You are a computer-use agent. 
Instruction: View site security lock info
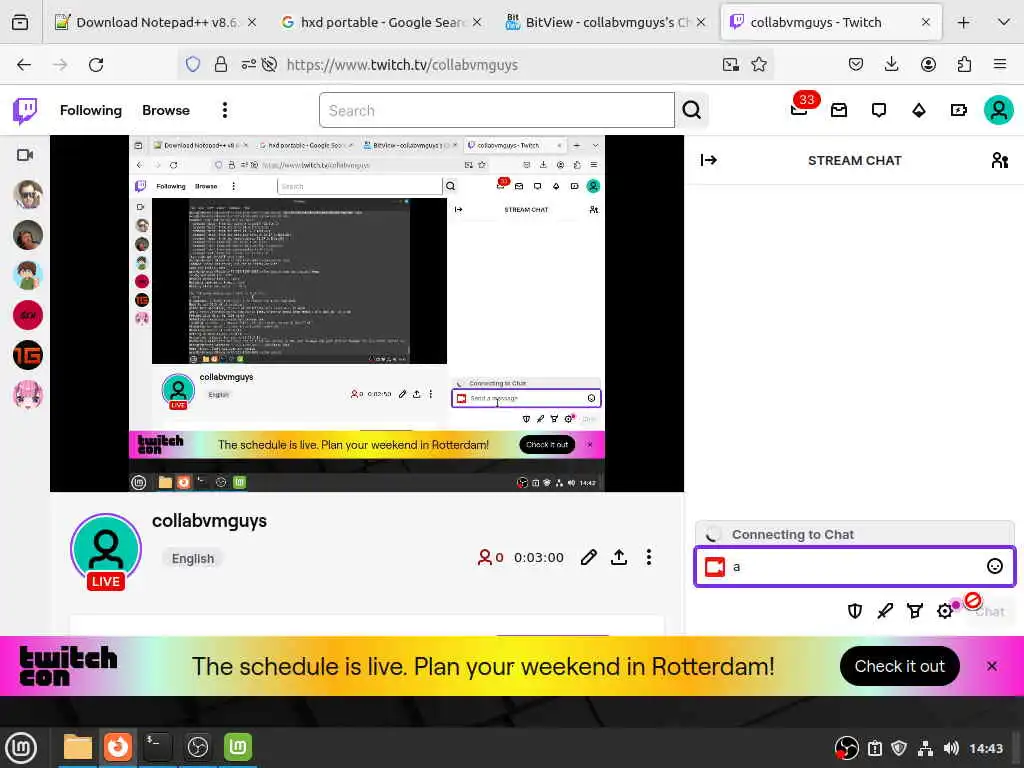click(x=221, y=65)
